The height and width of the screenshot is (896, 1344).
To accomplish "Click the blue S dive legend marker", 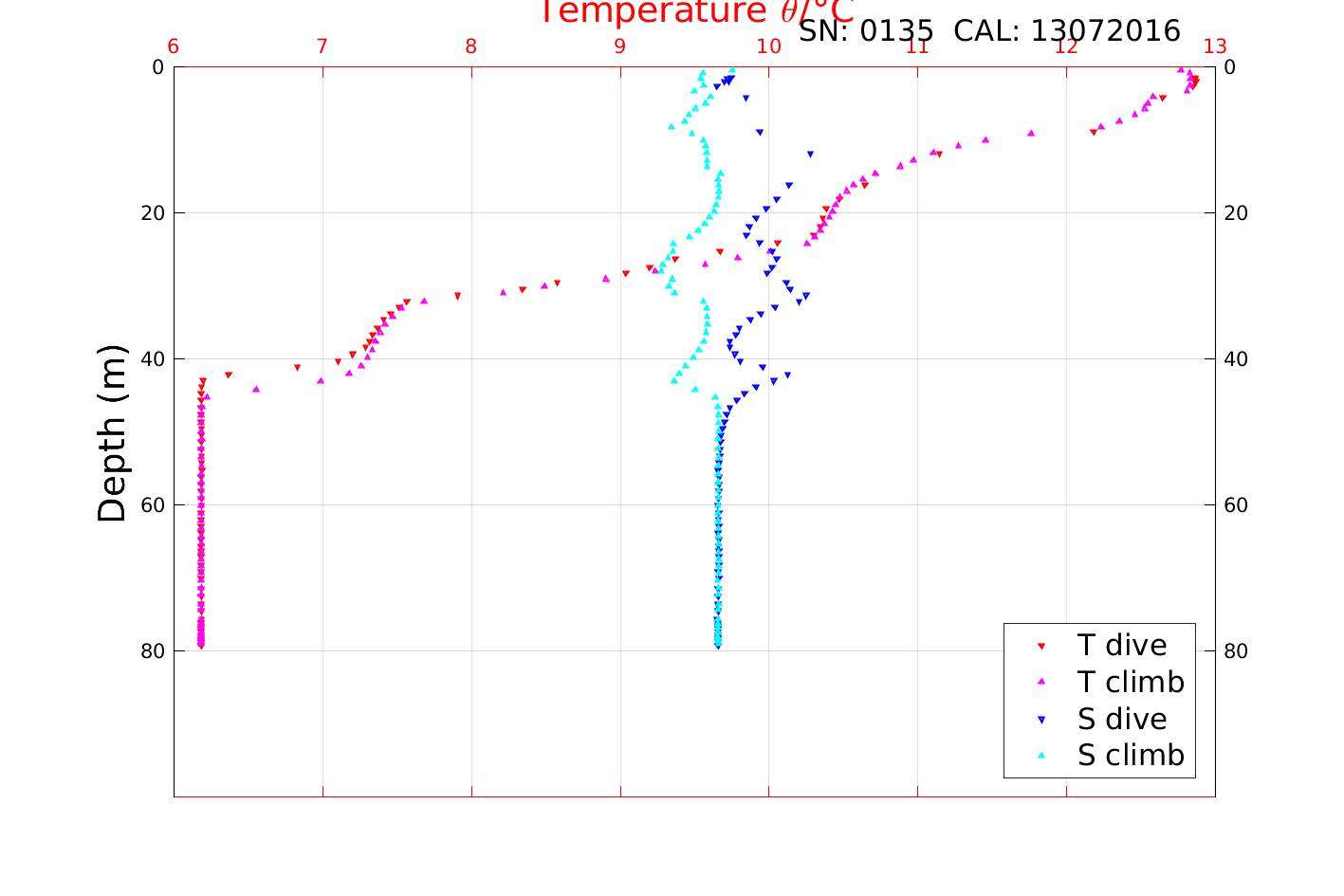I will click(x=1040, y=720).
